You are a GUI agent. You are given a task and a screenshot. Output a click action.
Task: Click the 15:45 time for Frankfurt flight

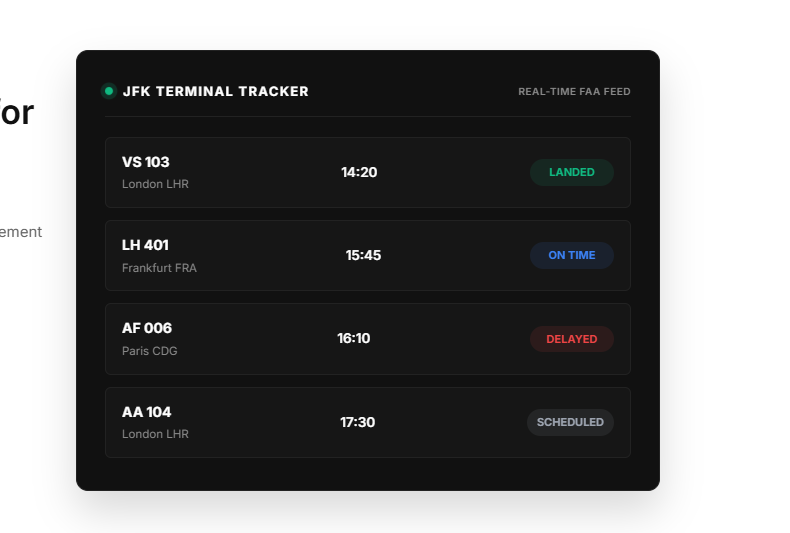click(363, 255)
